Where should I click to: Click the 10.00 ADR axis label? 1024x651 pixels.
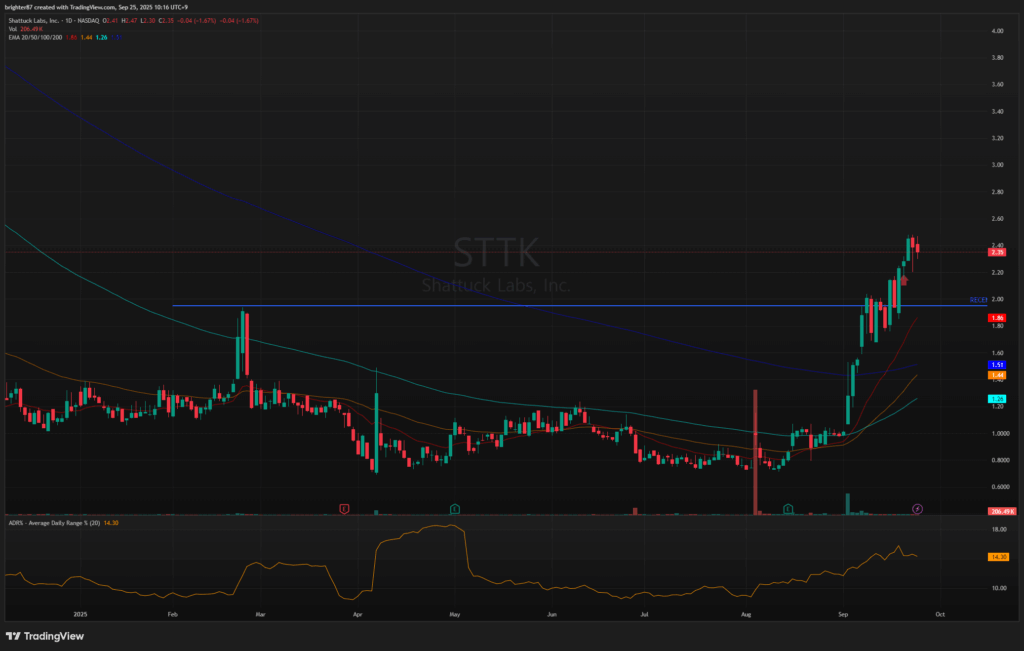point(999,588)
